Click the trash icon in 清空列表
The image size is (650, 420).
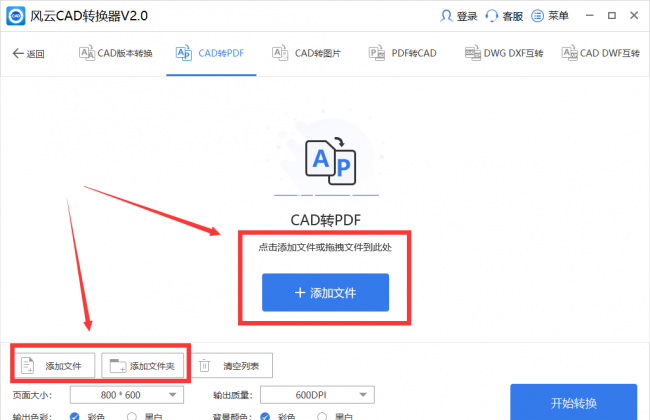[x=204, y=366]
